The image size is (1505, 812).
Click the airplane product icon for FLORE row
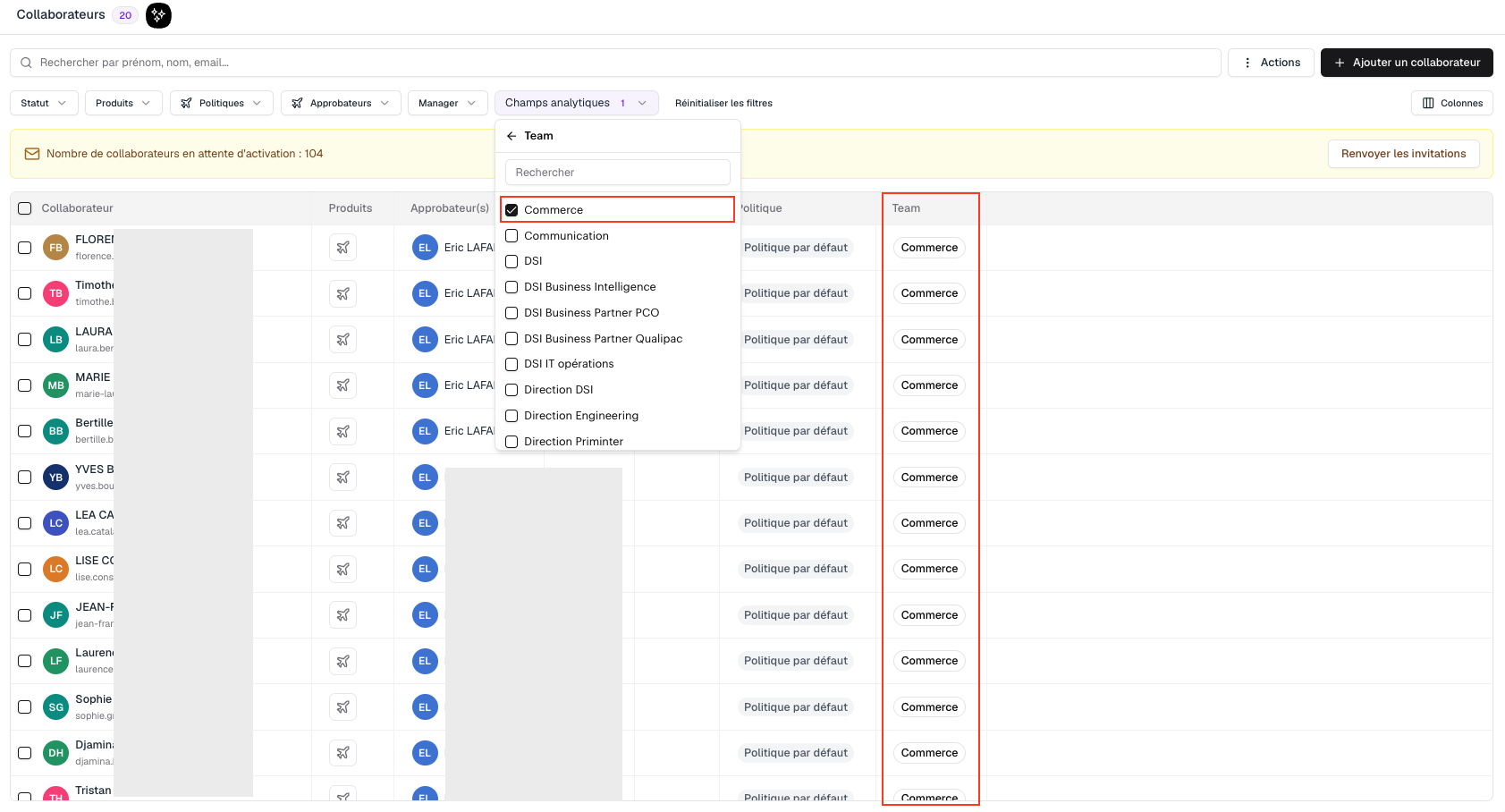tap(342, 248)
